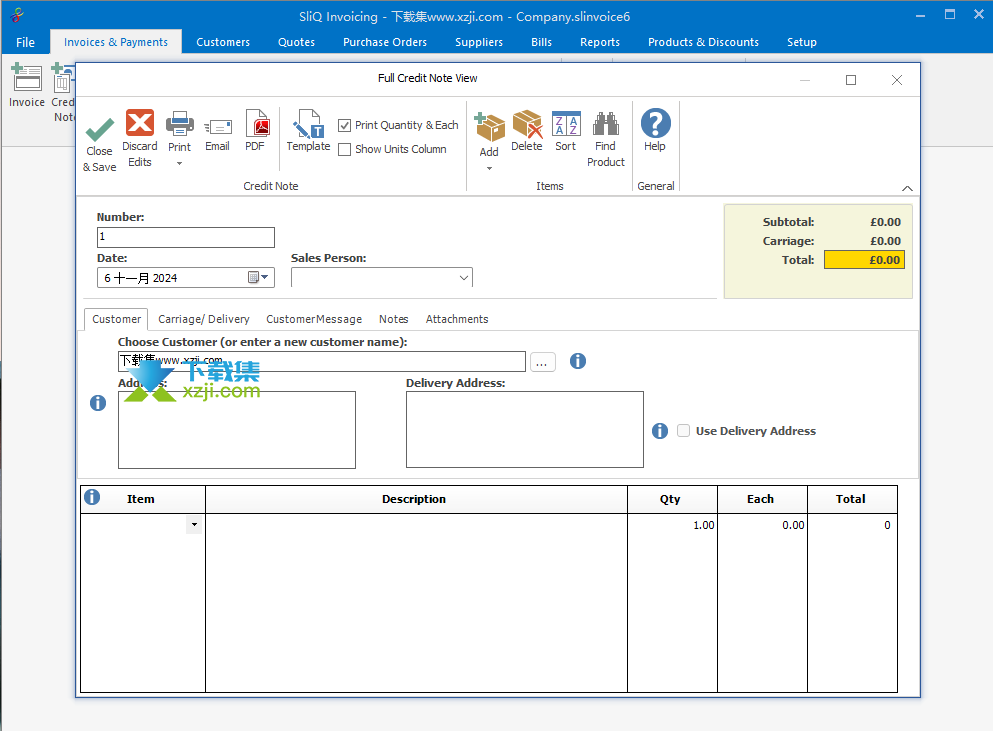
Task: Open the Template editor icon
Action: point(308,126)
